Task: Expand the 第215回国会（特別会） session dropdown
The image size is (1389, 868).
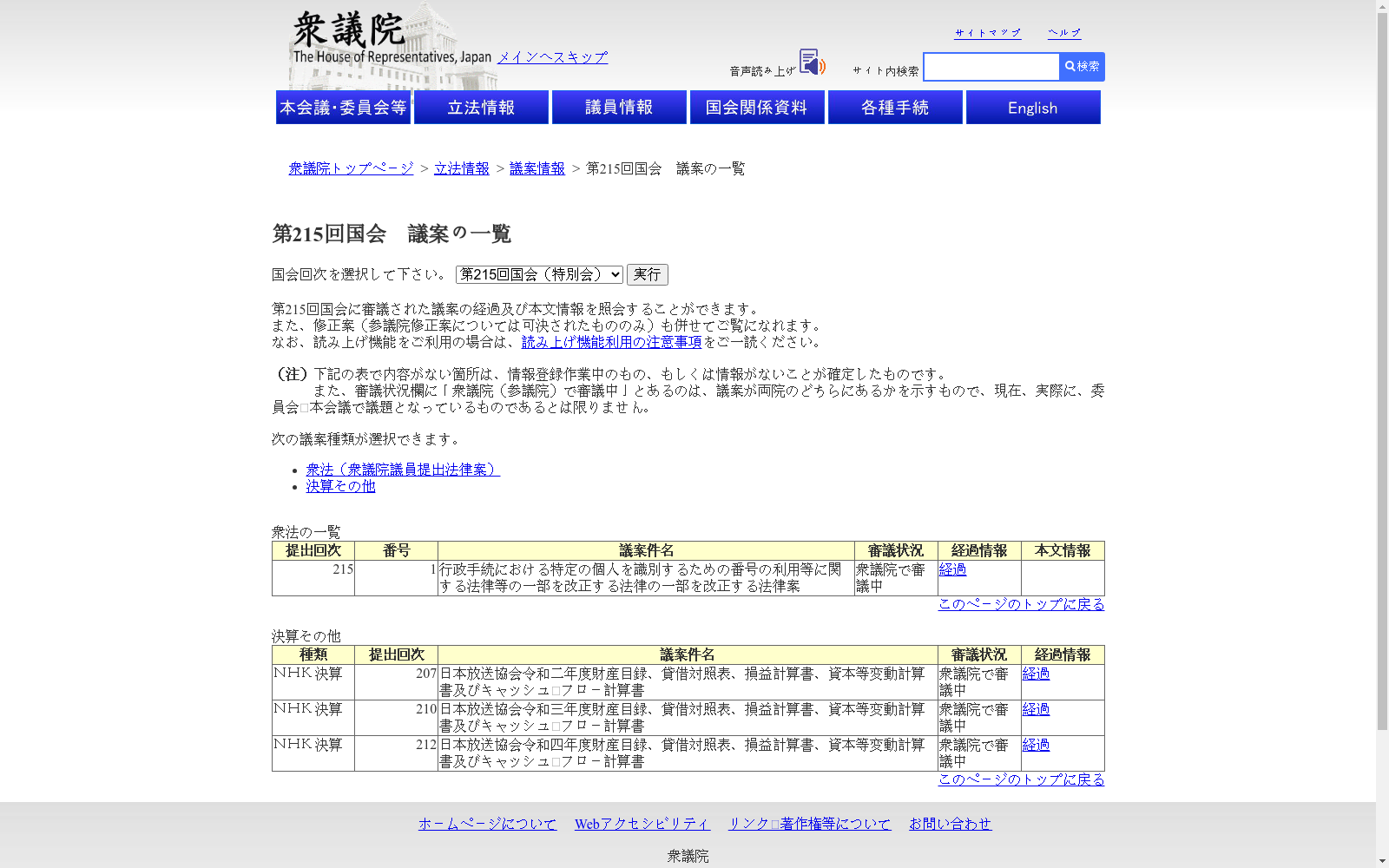Action: click(539, 274)
